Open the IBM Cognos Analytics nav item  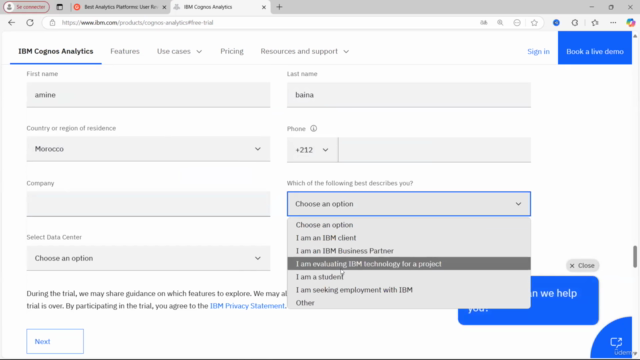[56, 51]
